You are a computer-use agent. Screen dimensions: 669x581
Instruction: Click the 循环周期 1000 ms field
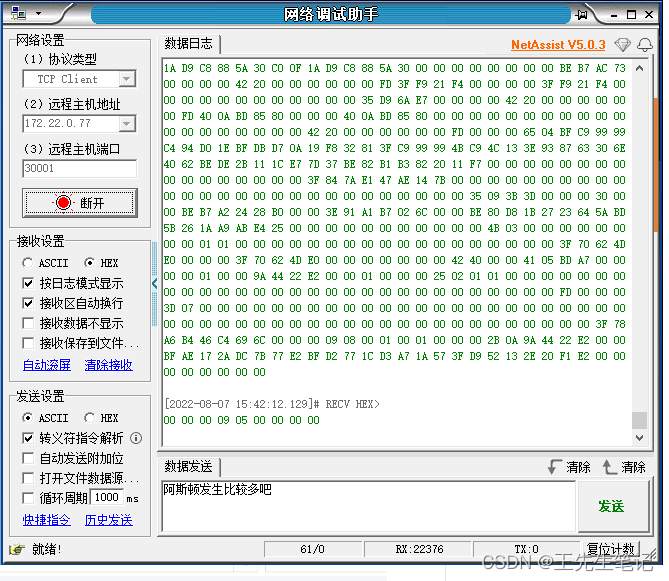[107, 497]
